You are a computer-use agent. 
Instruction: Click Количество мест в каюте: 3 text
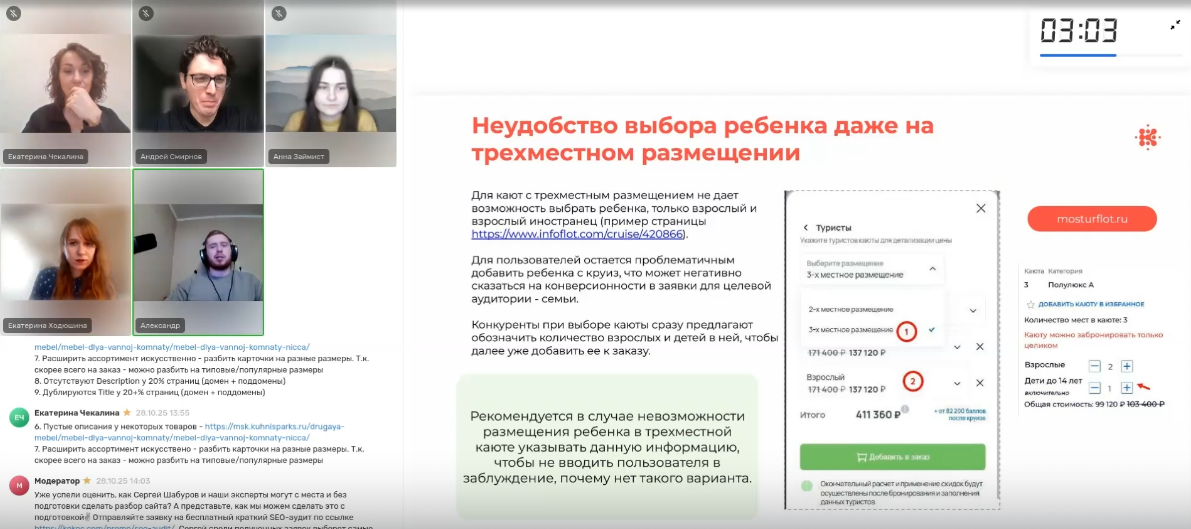pyautogui.click(x=1076, y=320)
